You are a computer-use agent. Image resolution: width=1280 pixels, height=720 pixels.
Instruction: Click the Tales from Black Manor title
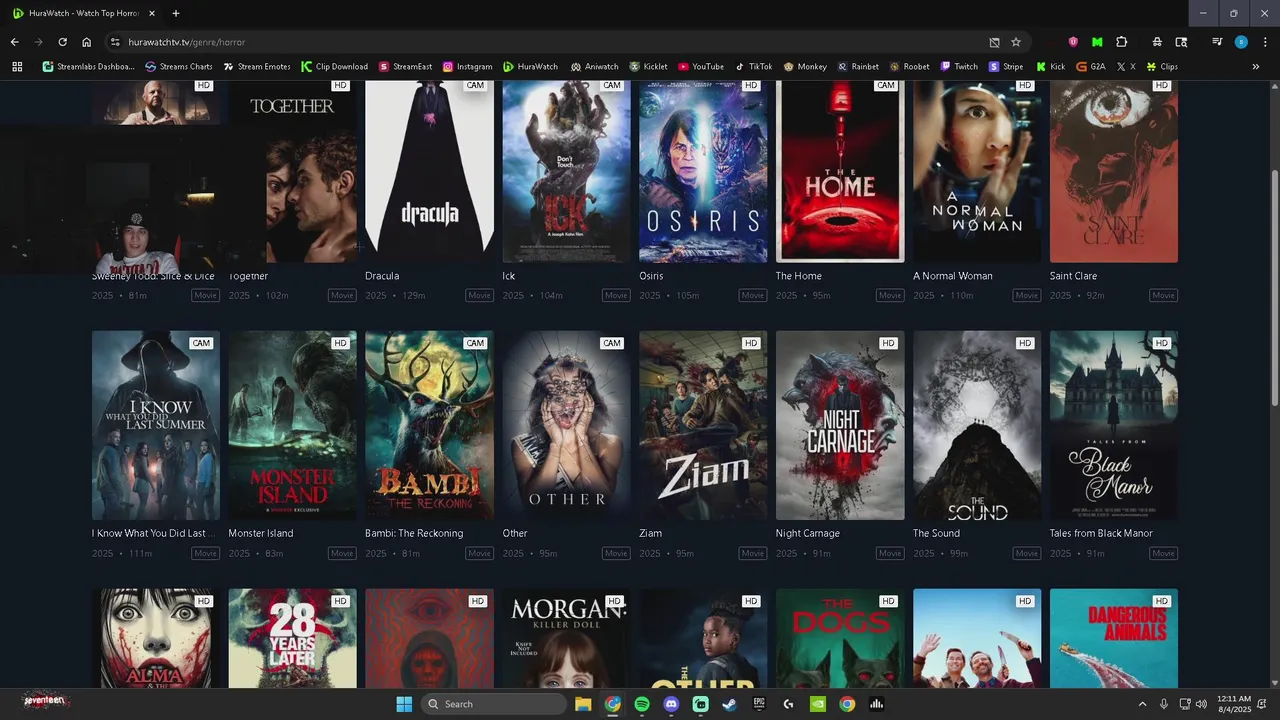[1101, 533]
